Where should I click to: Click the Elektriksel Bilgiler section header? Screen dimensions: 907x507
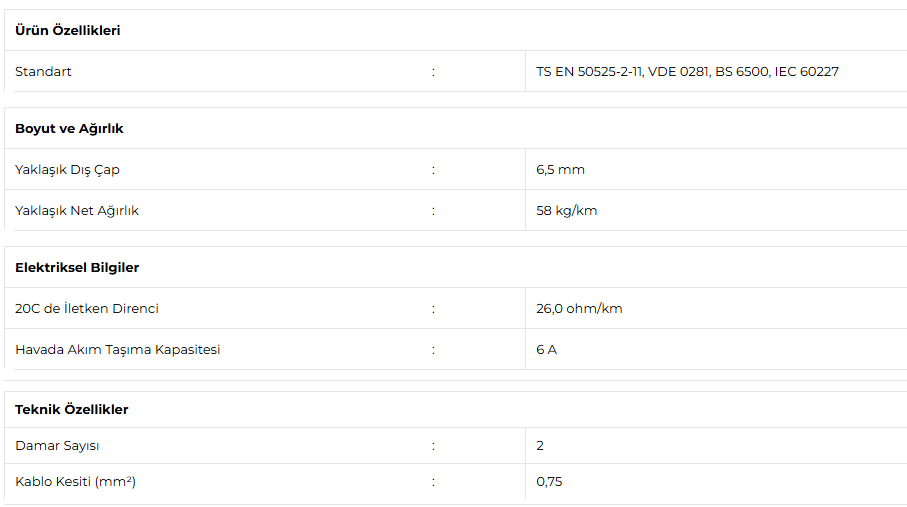point(77,267)
